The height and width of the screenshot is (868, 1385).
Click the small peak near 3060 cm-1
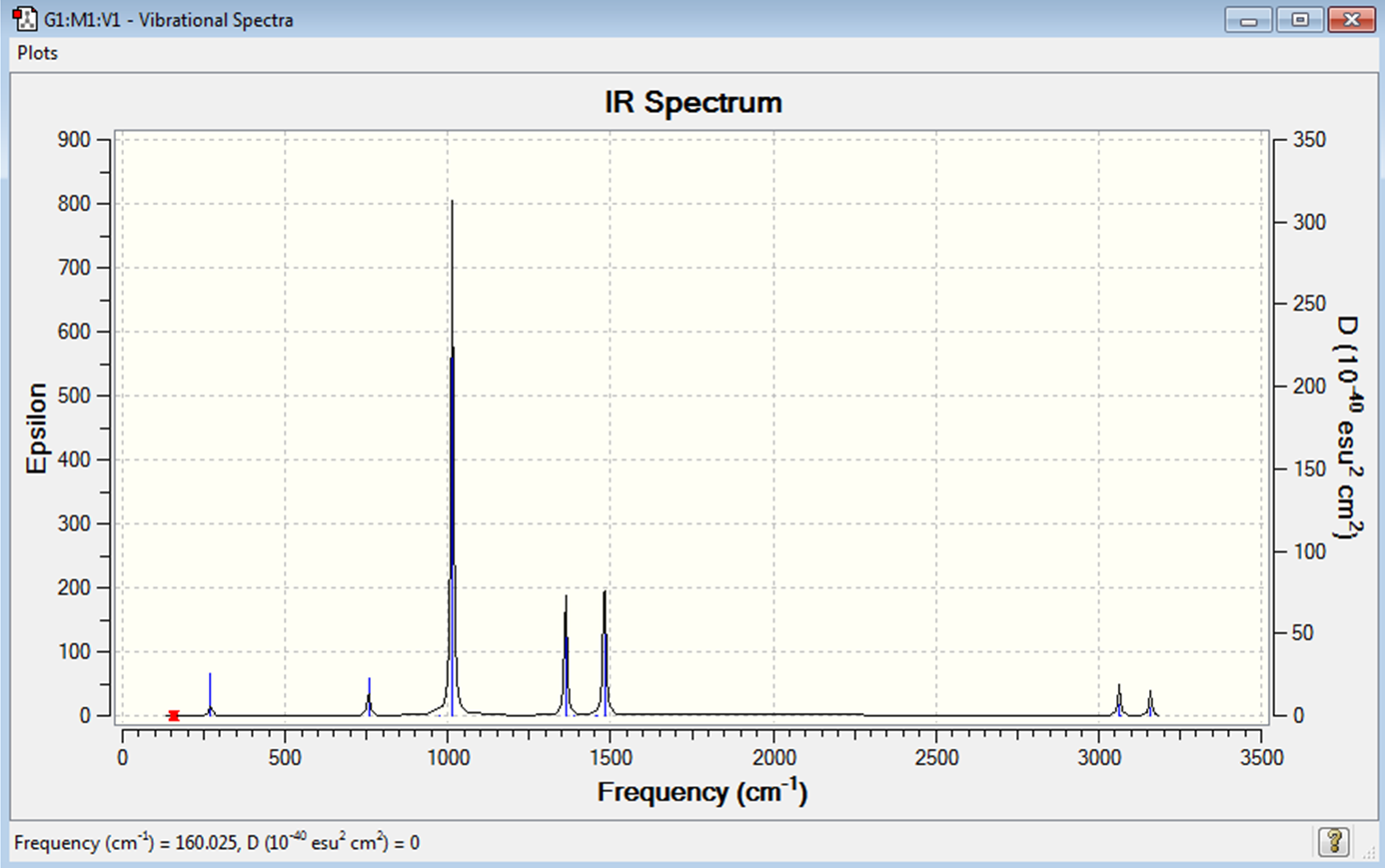(1119, 700)
